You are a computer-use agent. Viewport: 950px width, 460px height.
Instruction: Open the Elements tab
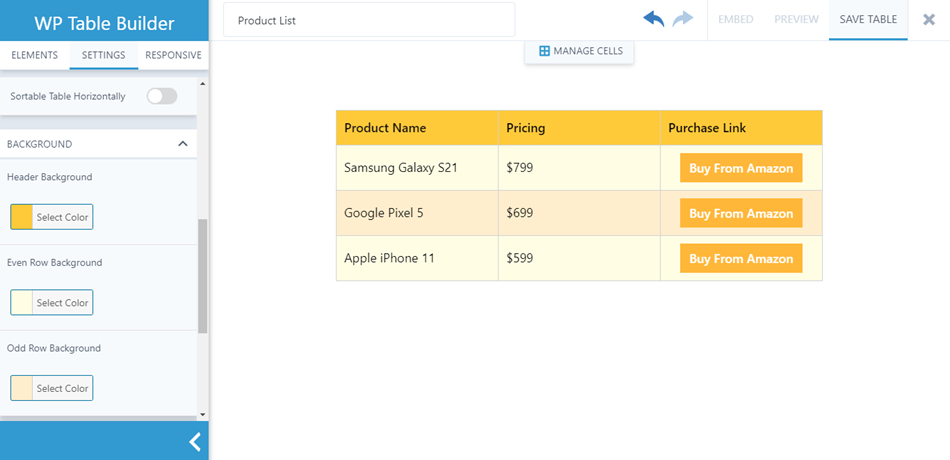35,55
